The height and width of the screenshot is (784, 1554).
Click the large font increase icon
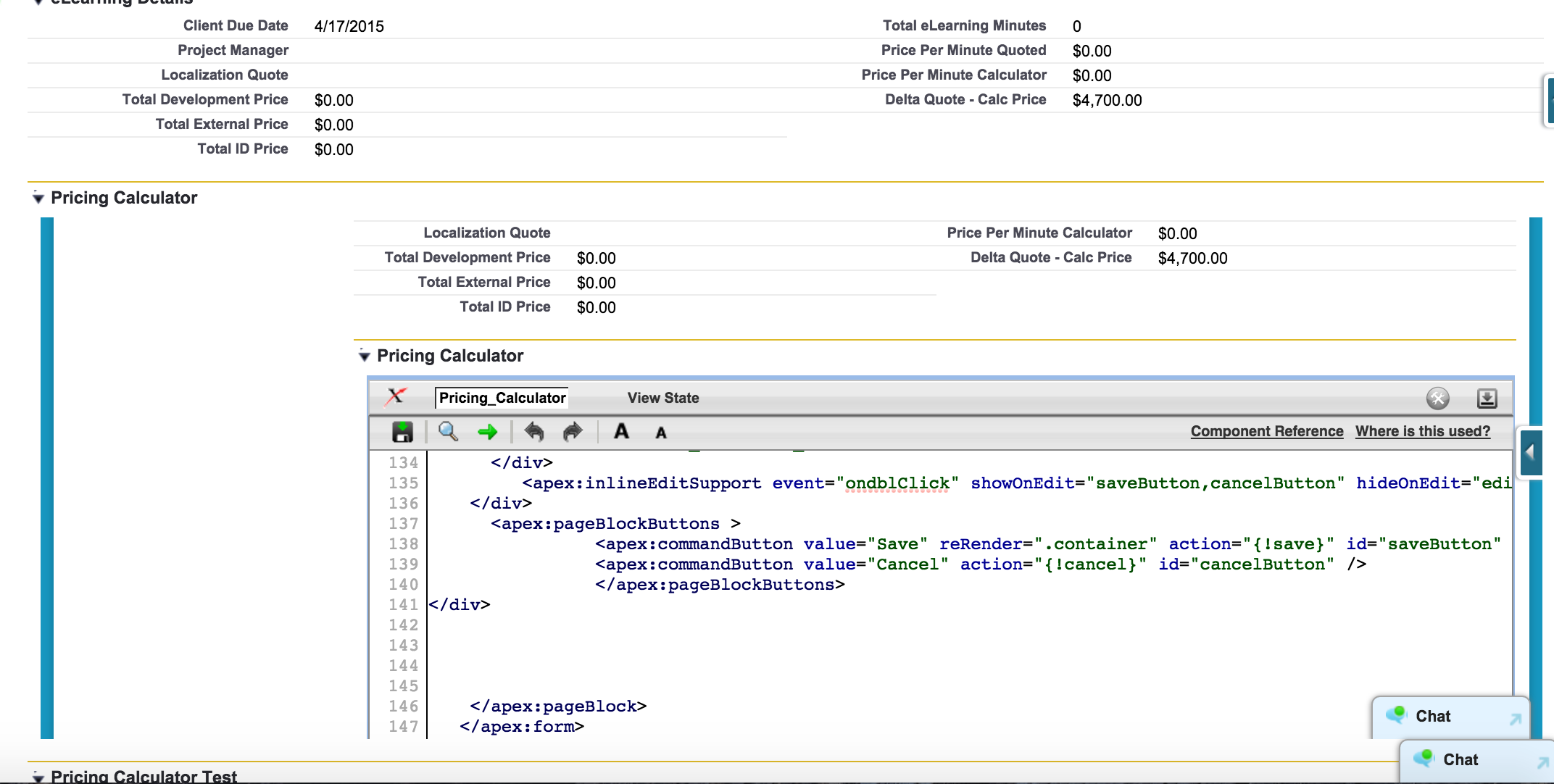[x=622, y=431]
